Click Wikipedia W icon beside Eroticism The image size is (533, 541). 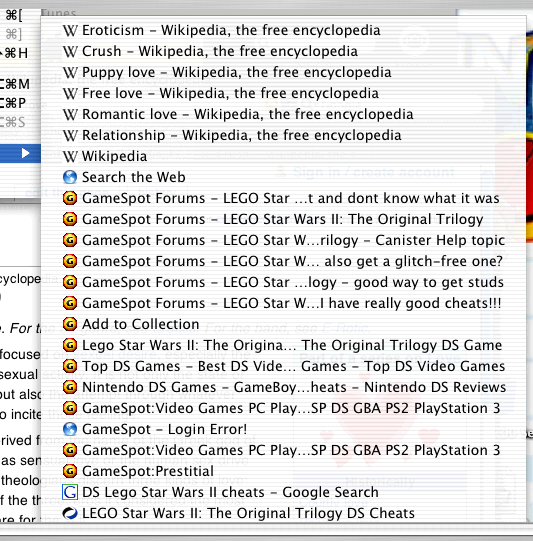point(70,31)
